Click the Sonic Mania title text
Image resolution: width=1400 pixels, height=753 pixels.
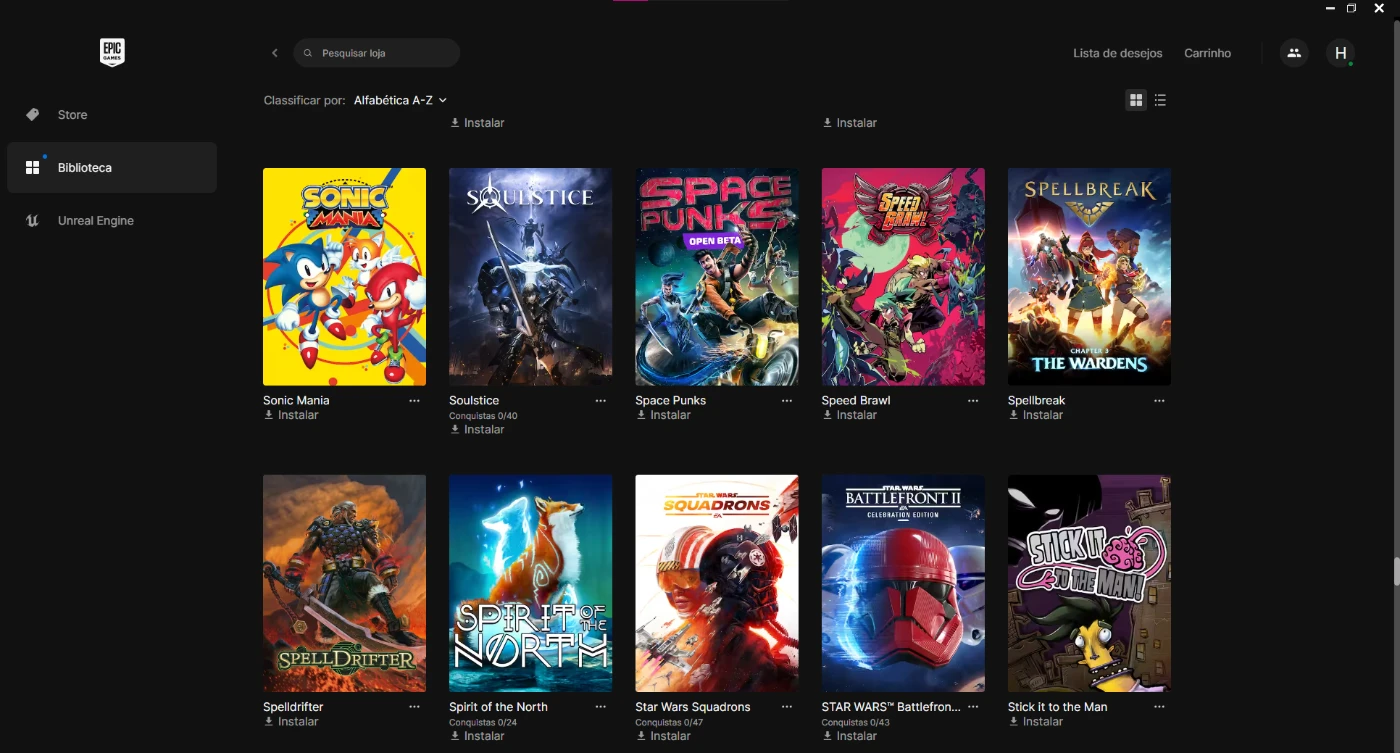click(x=296, y=400)
